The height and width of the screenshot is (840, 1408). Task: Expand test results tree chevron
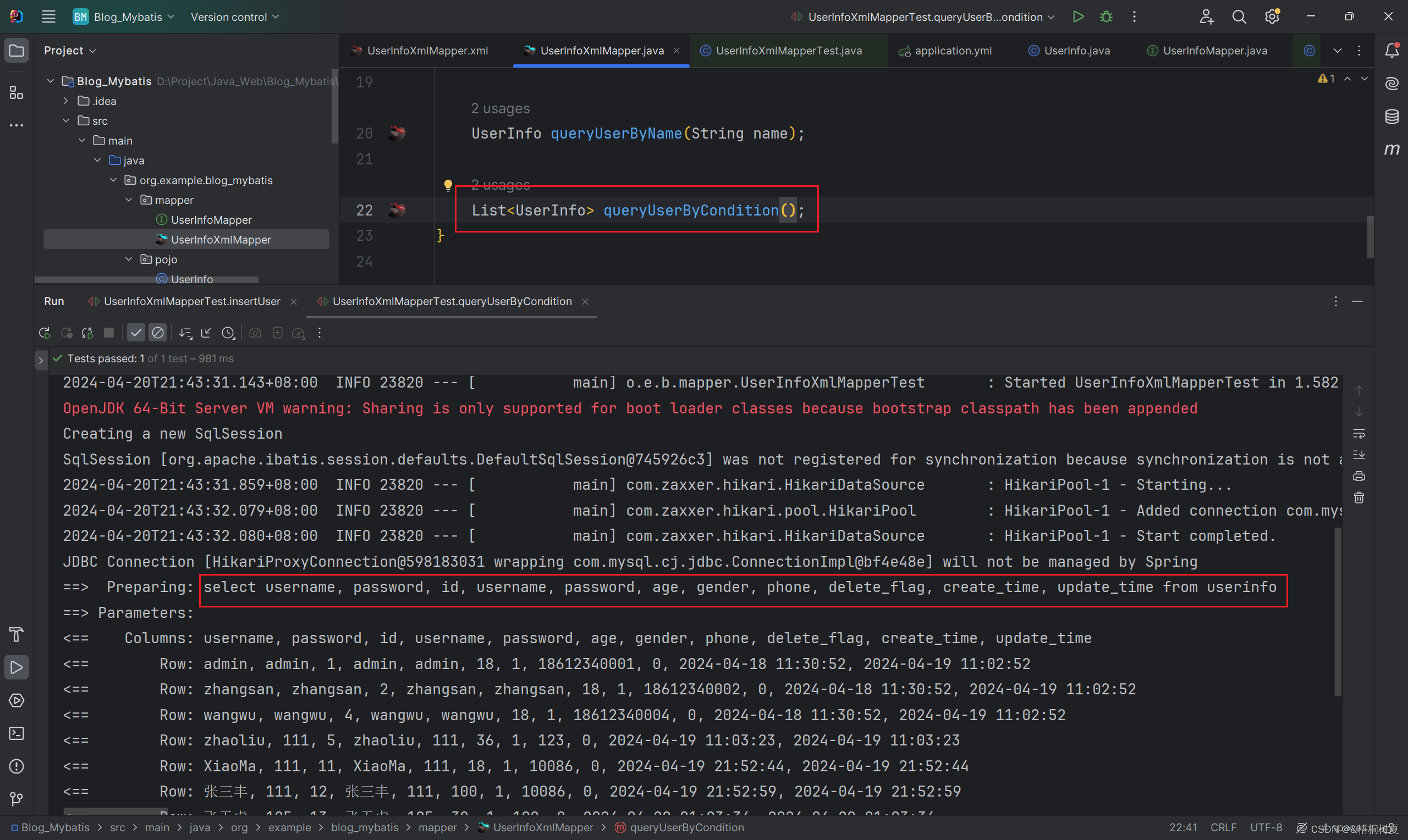pos(41,360)
